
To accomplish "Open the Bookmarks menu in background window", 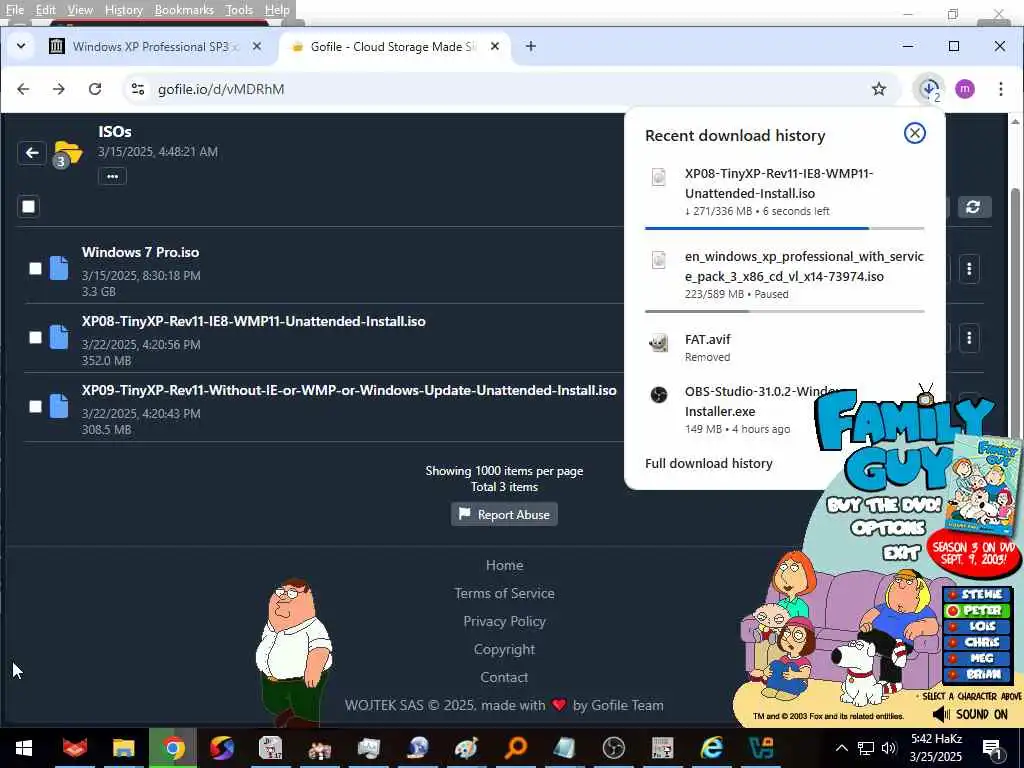I will tap(184, 10).
